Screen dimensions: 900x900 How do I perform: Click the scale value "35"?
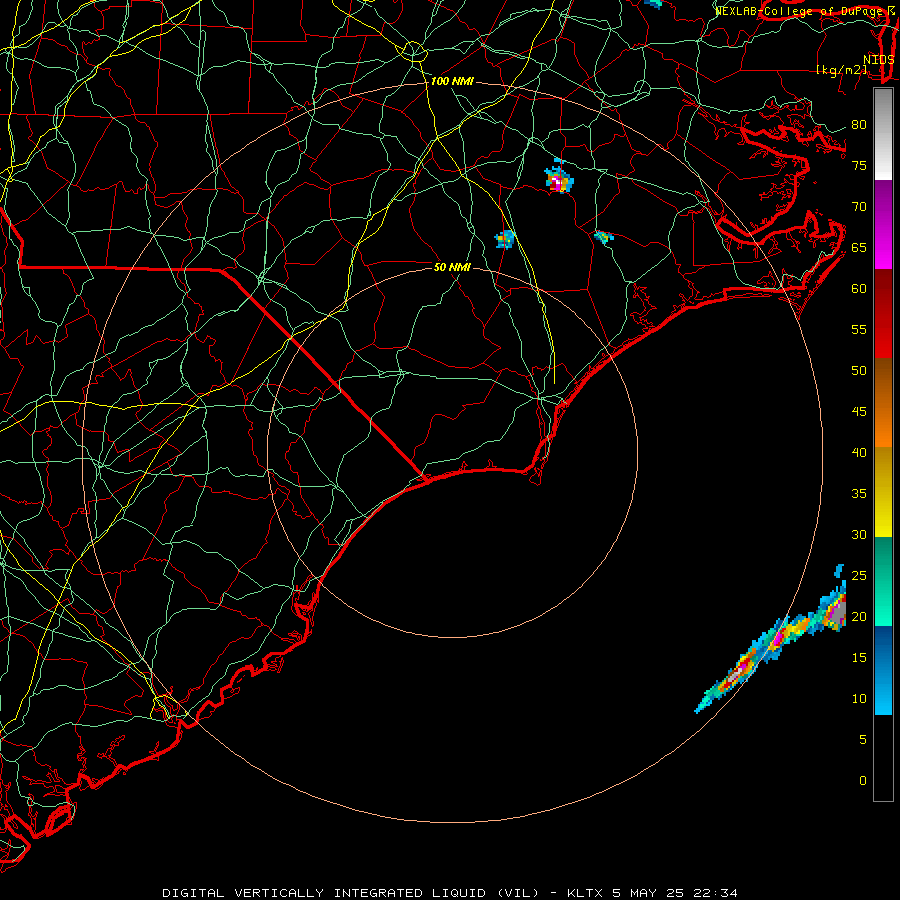[x=859, y=494]
